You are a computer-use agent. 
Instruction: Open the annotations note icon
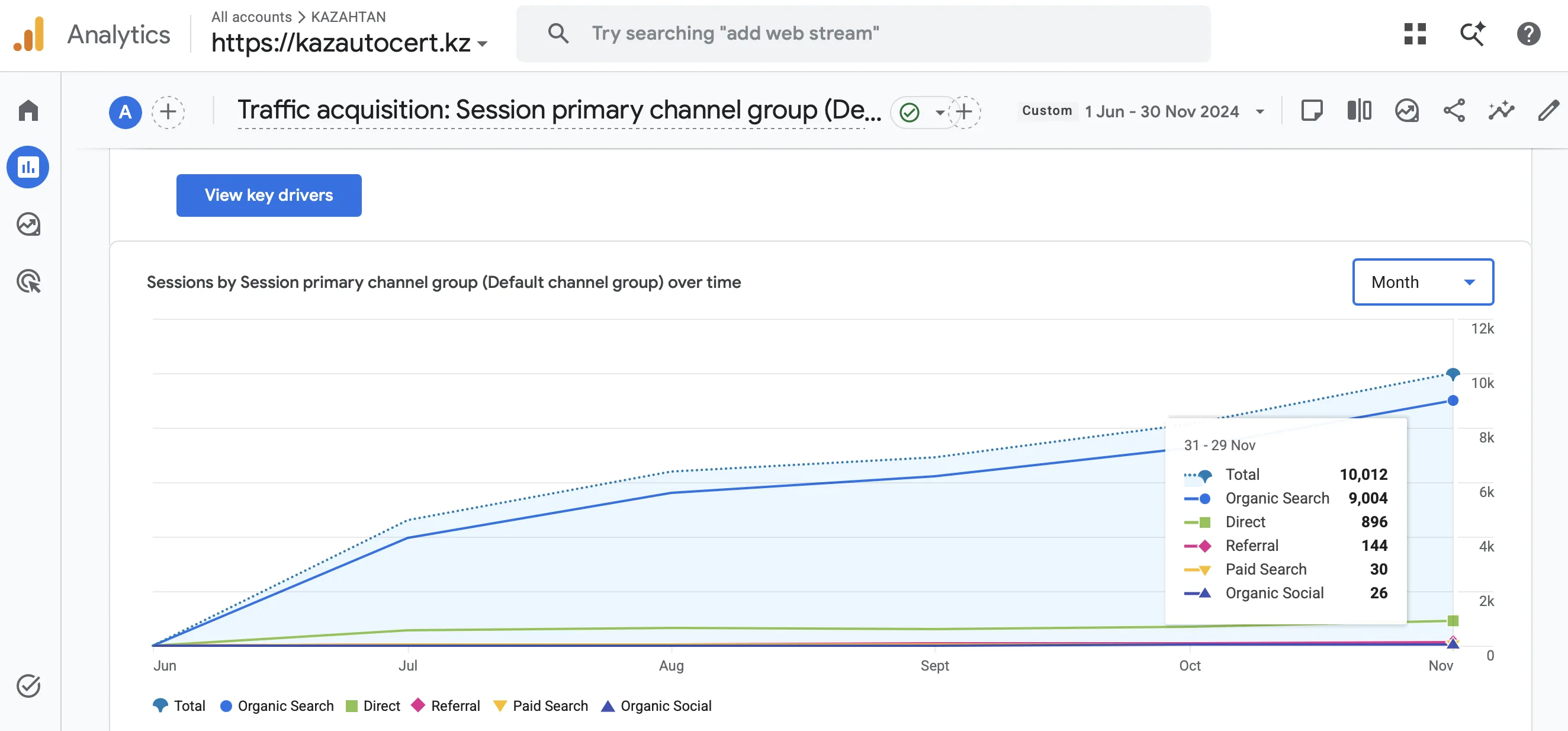pos(1312,111)
